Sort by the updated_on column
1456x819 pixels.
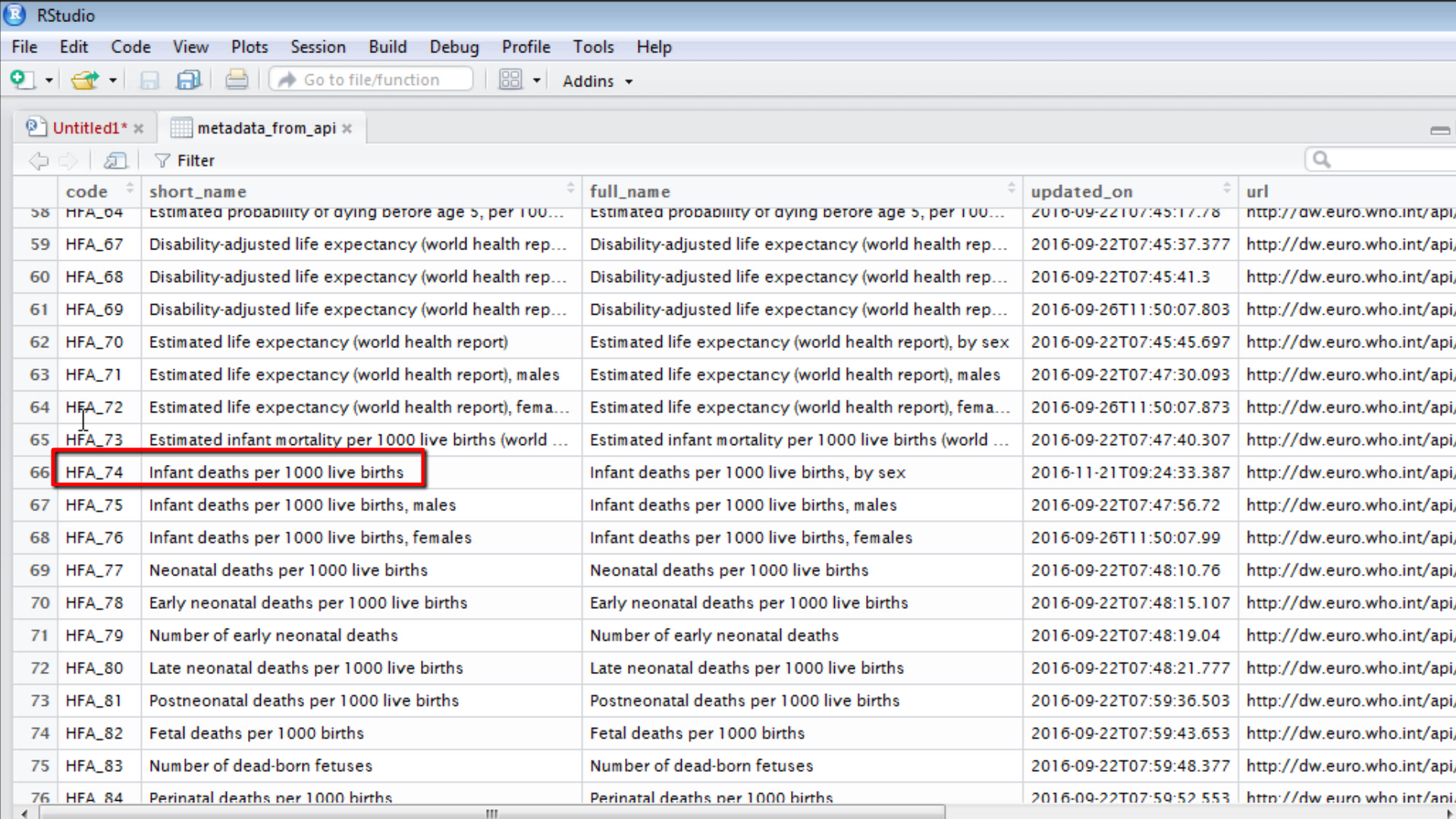(x=1130, y=191)
